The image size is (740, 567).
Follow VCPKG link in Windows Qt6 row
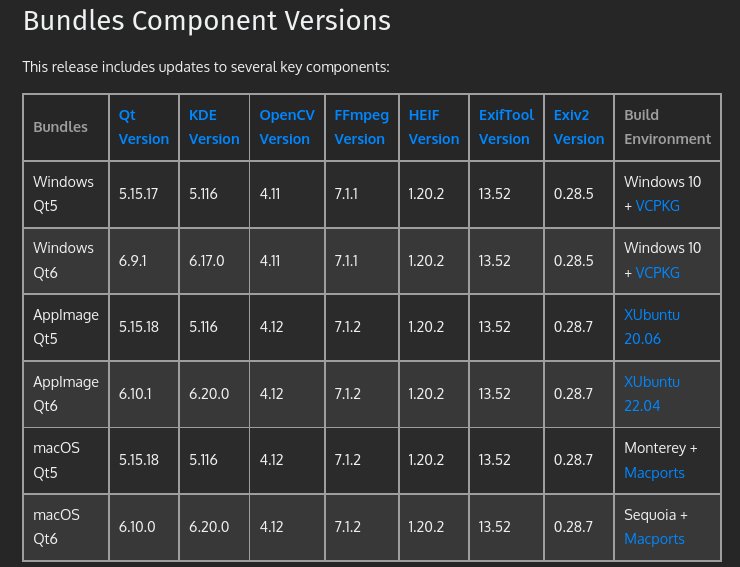click(657, 272)
